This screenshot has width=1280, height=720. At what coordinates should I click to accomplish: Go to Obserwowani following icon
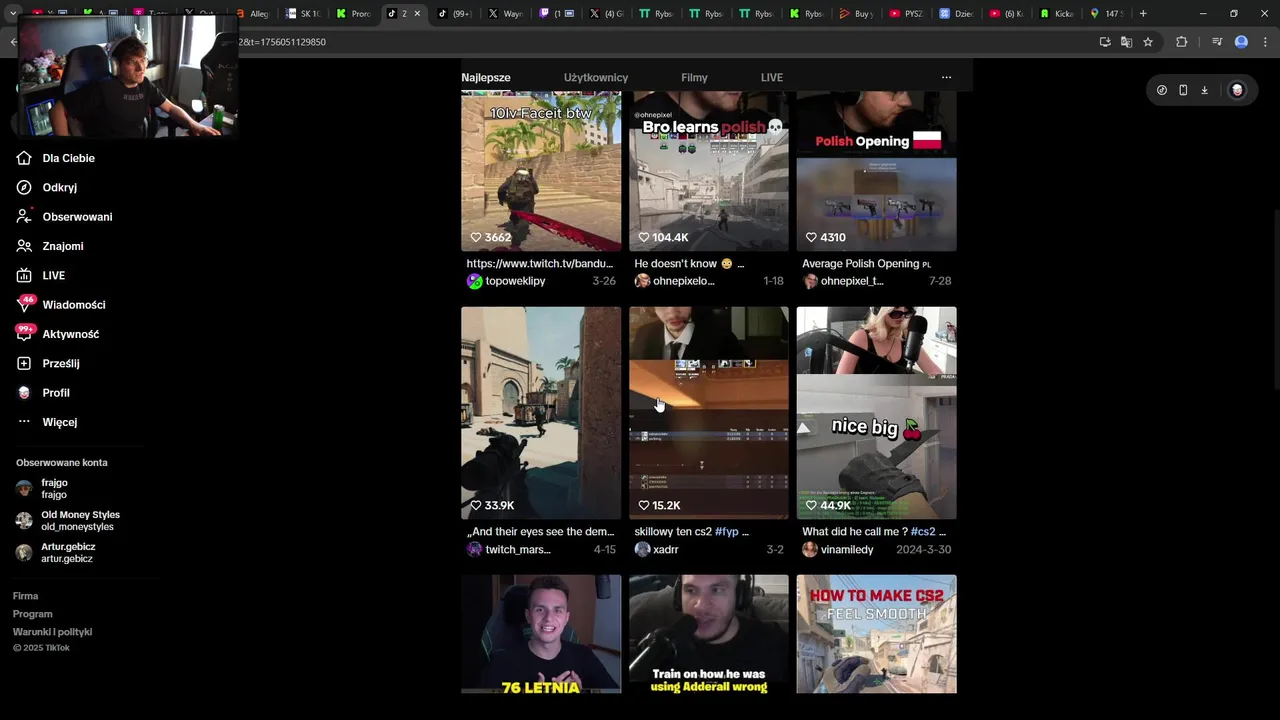(x=24, y=216)
